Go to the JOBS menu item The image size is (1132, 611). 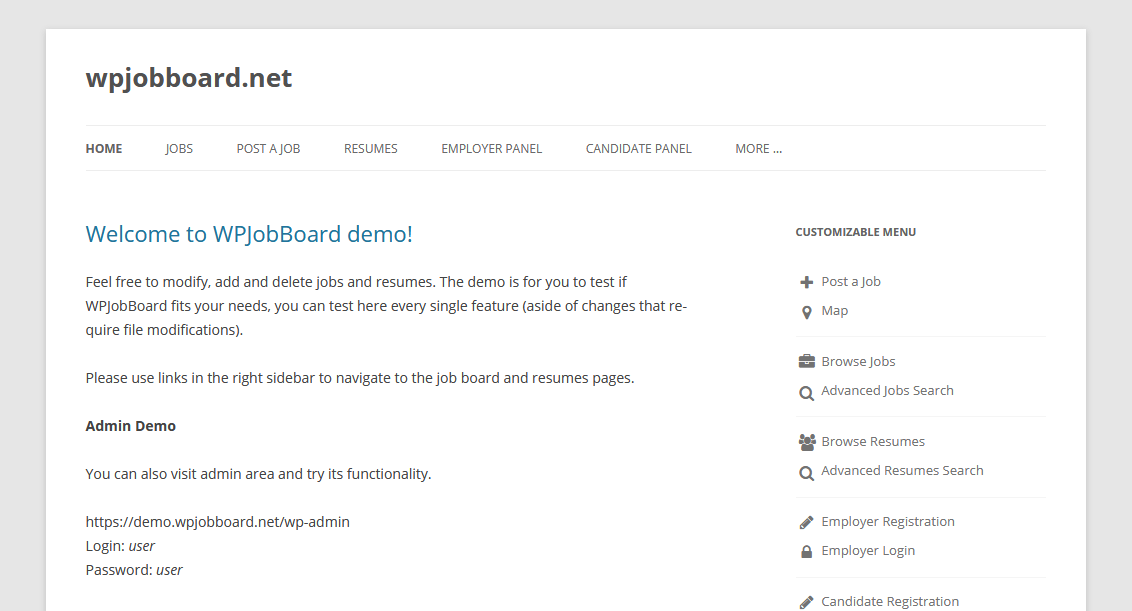coord(179,149)
